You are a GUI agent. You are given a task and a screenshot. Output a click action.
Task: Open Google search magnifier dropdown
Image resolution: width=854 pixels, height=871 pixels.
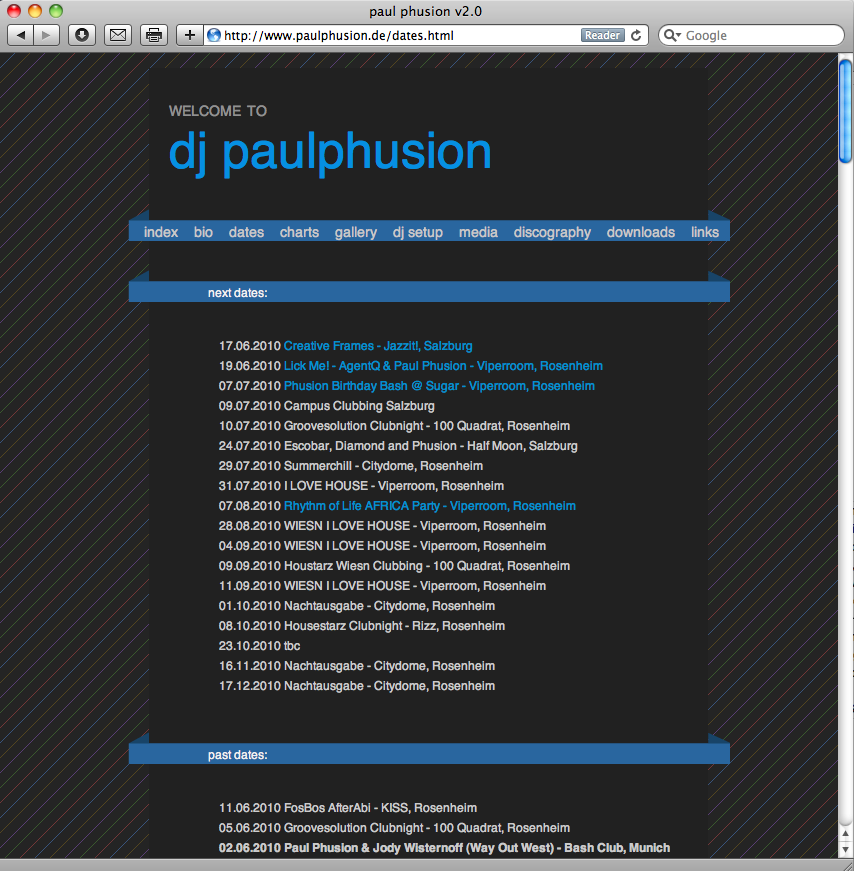(672, 36)
